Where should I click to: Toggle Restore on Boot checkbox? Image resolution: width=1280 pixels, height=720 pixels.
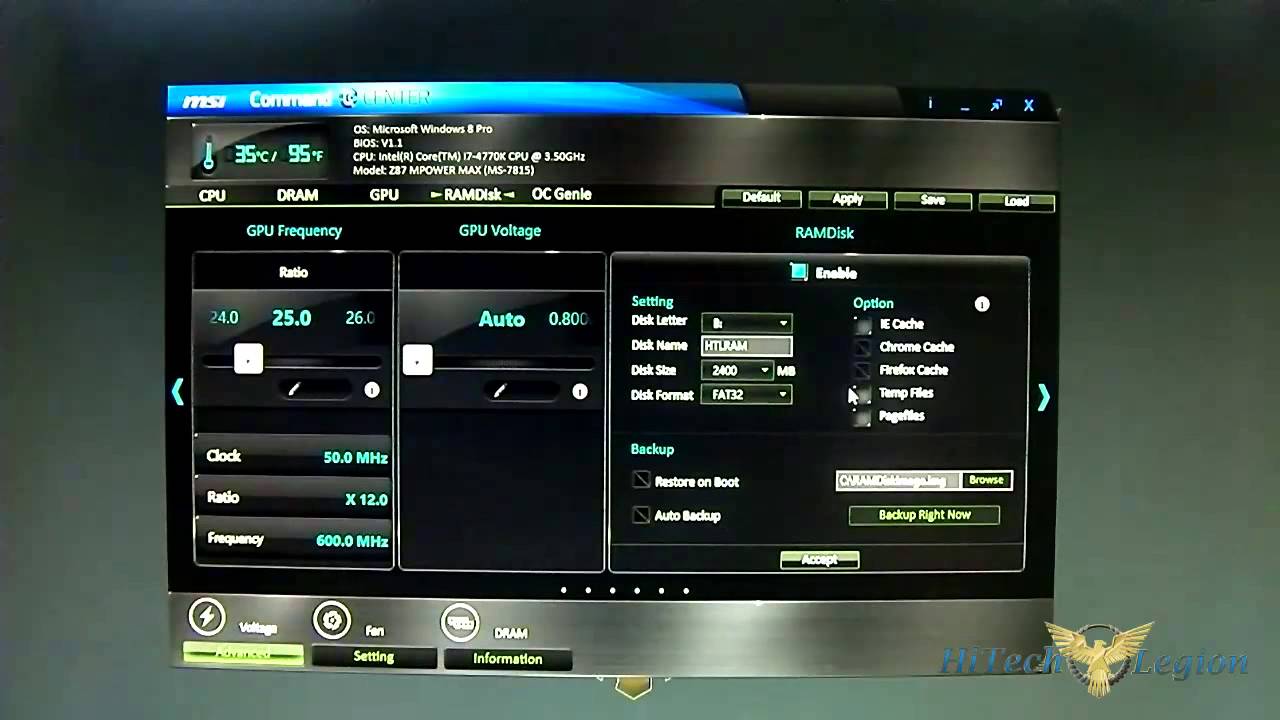coord(642,480)
